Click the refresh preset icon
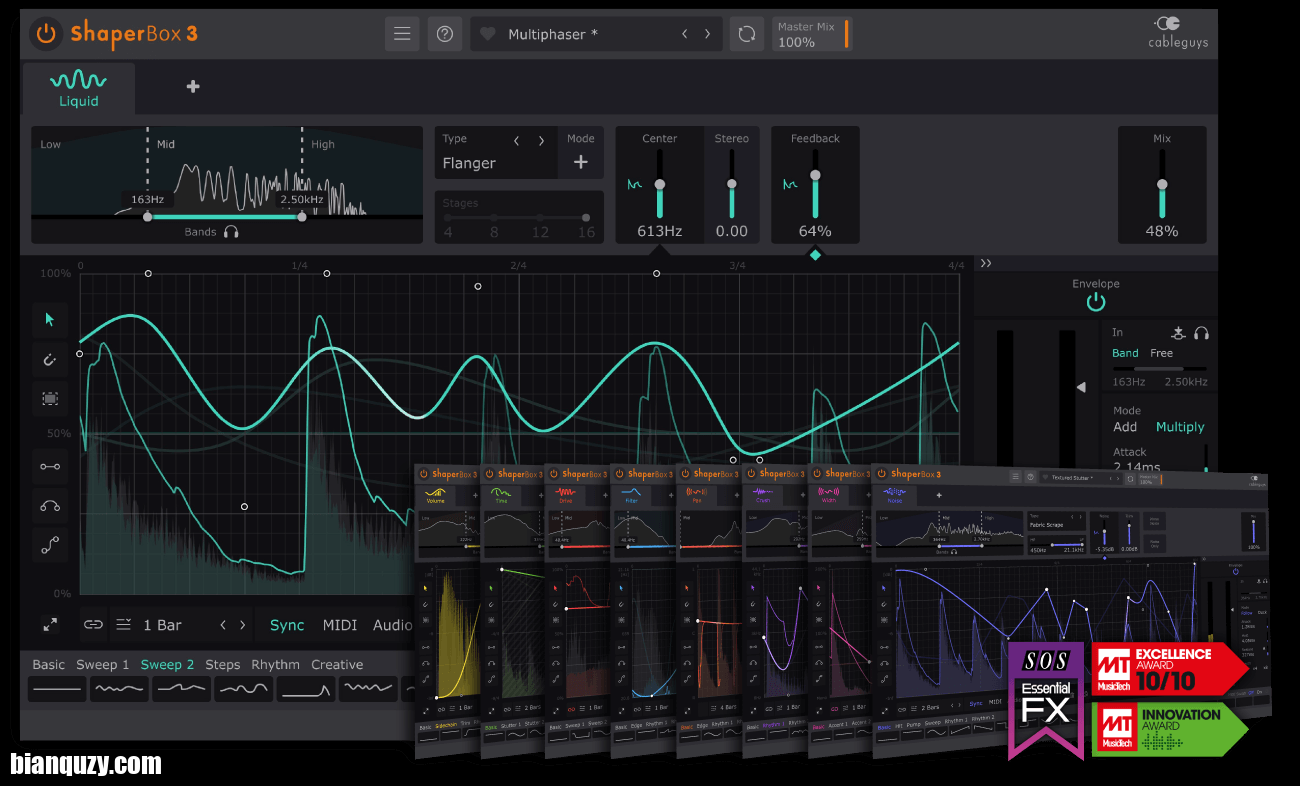This screenshot has height=786, width=1300. pyautogui.click(x=746, y=34)
